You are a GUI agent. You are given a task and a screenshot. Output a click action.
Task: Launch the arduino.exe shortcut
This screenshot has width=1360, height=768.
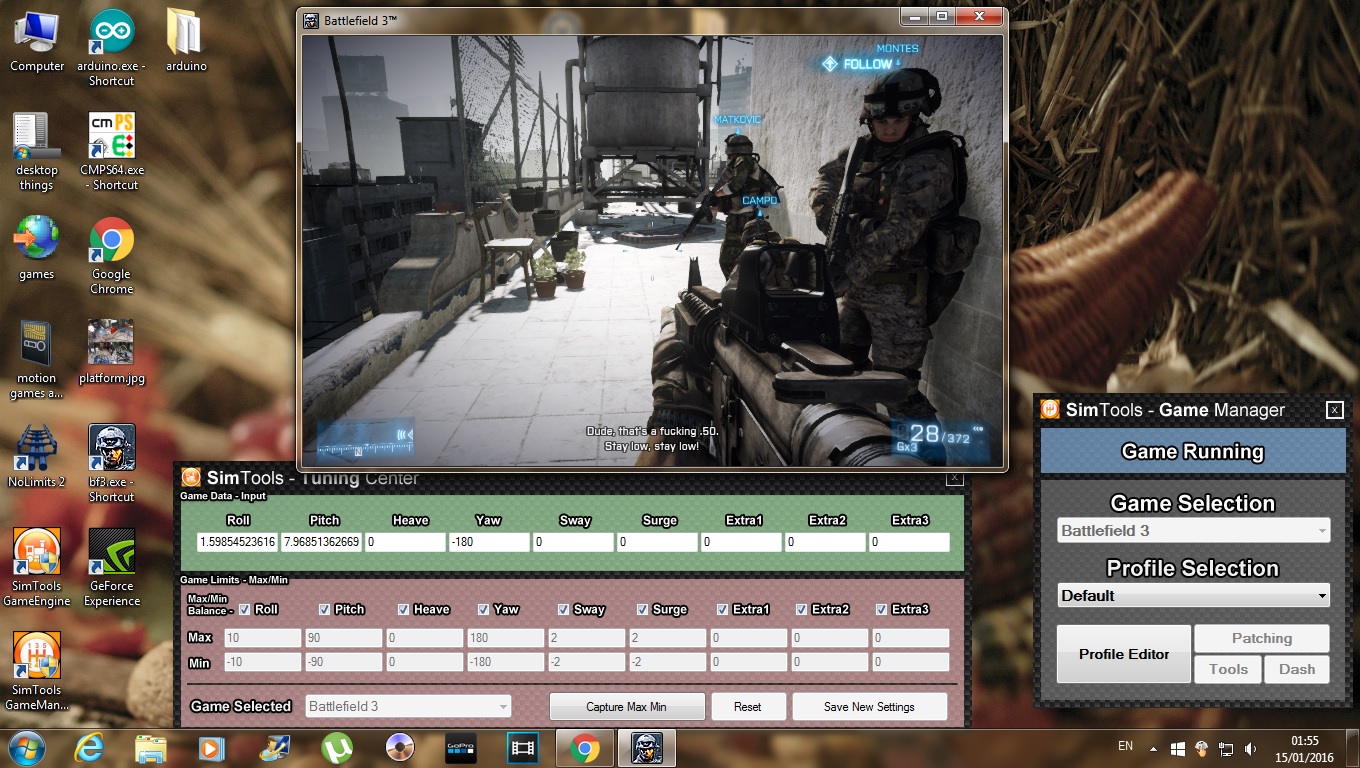tap(112, 48)
